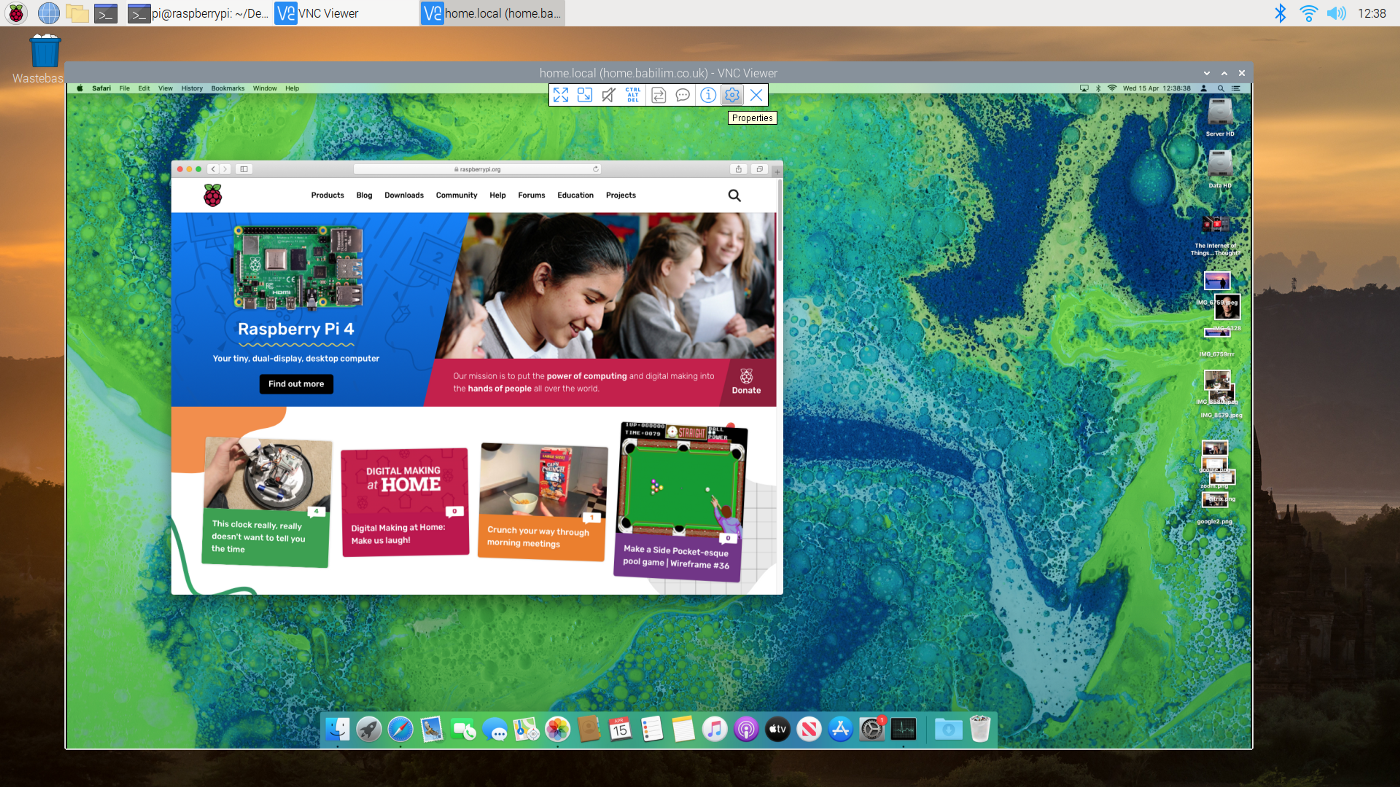
Task: Open Safari's Bookmarks menu
Action: pyautogui.click(x=227, y=87)
